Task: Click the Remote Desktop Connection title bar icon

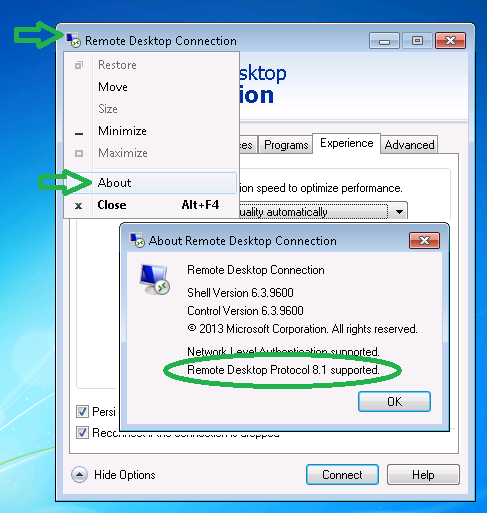Action: point(73,40)
